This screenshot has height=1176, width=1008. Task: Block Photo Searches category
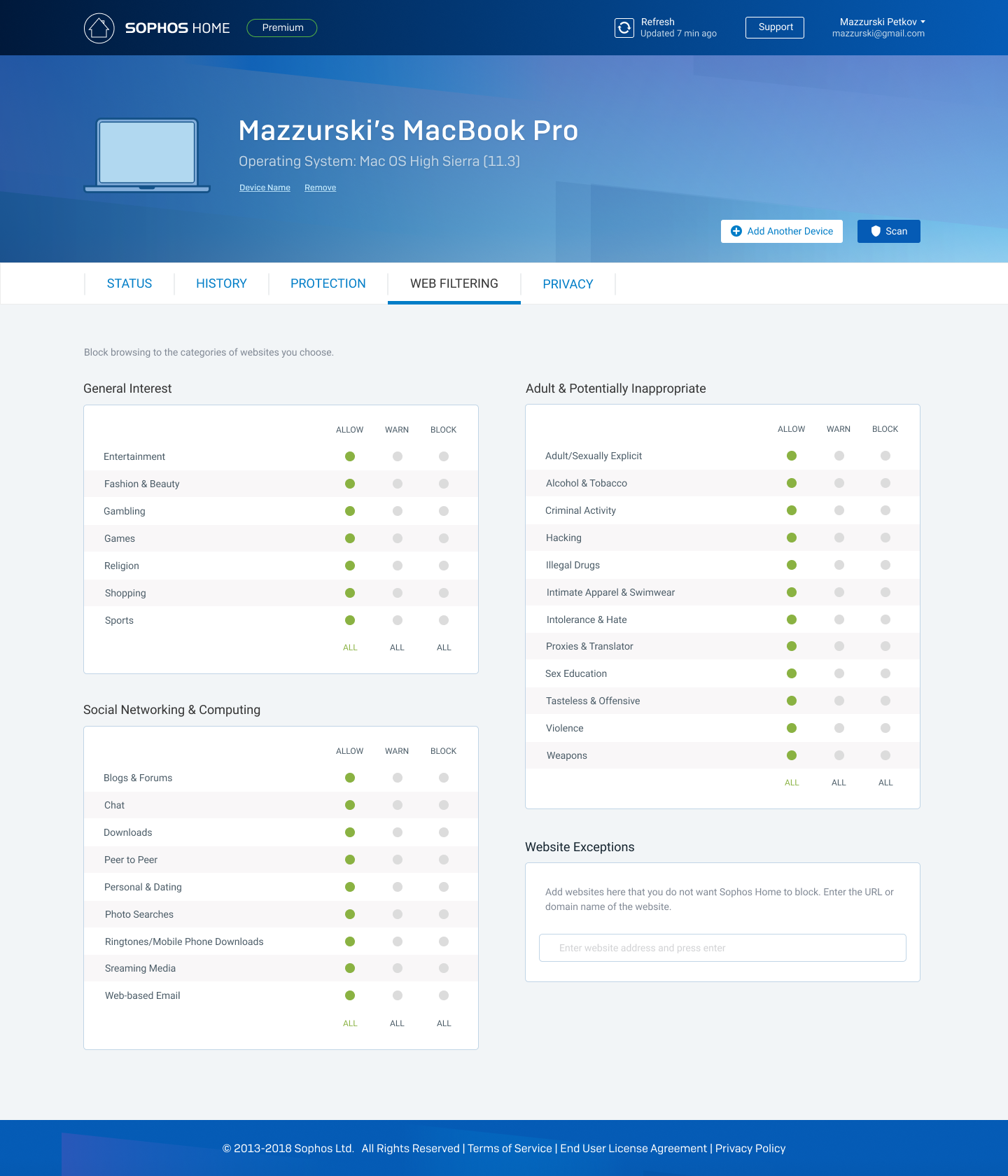(444, 914)
